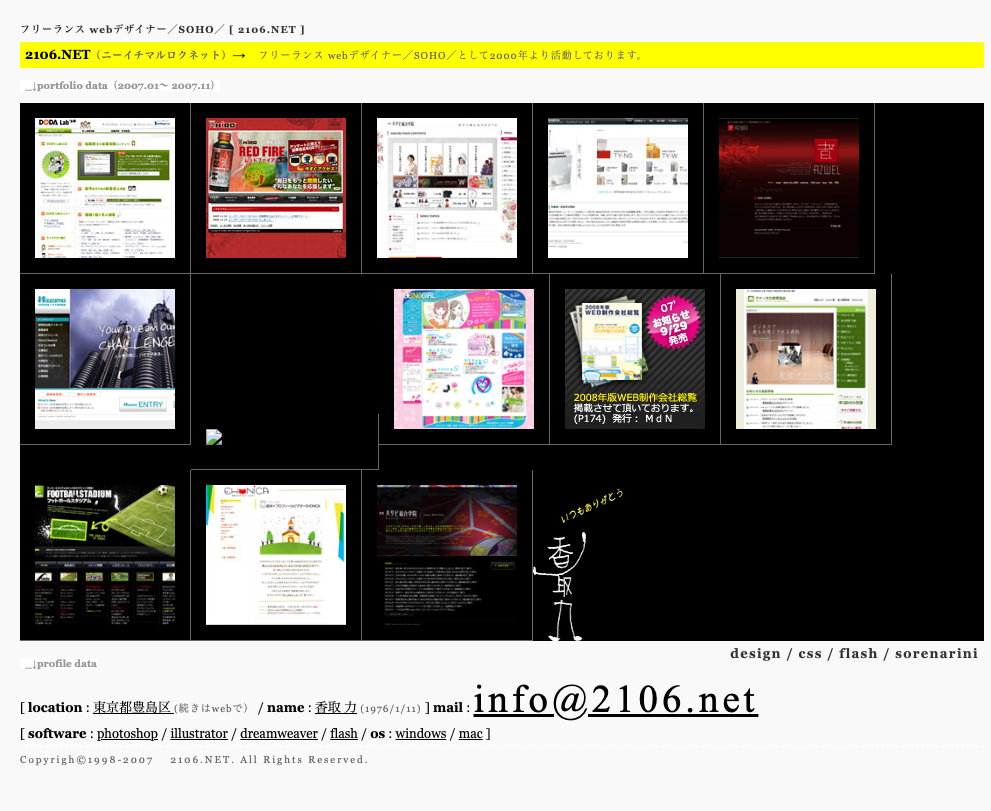This screenshot has height=811, width=991.
Task: Open the 東京都豊島区 location link
Action: tap(133, 707)
